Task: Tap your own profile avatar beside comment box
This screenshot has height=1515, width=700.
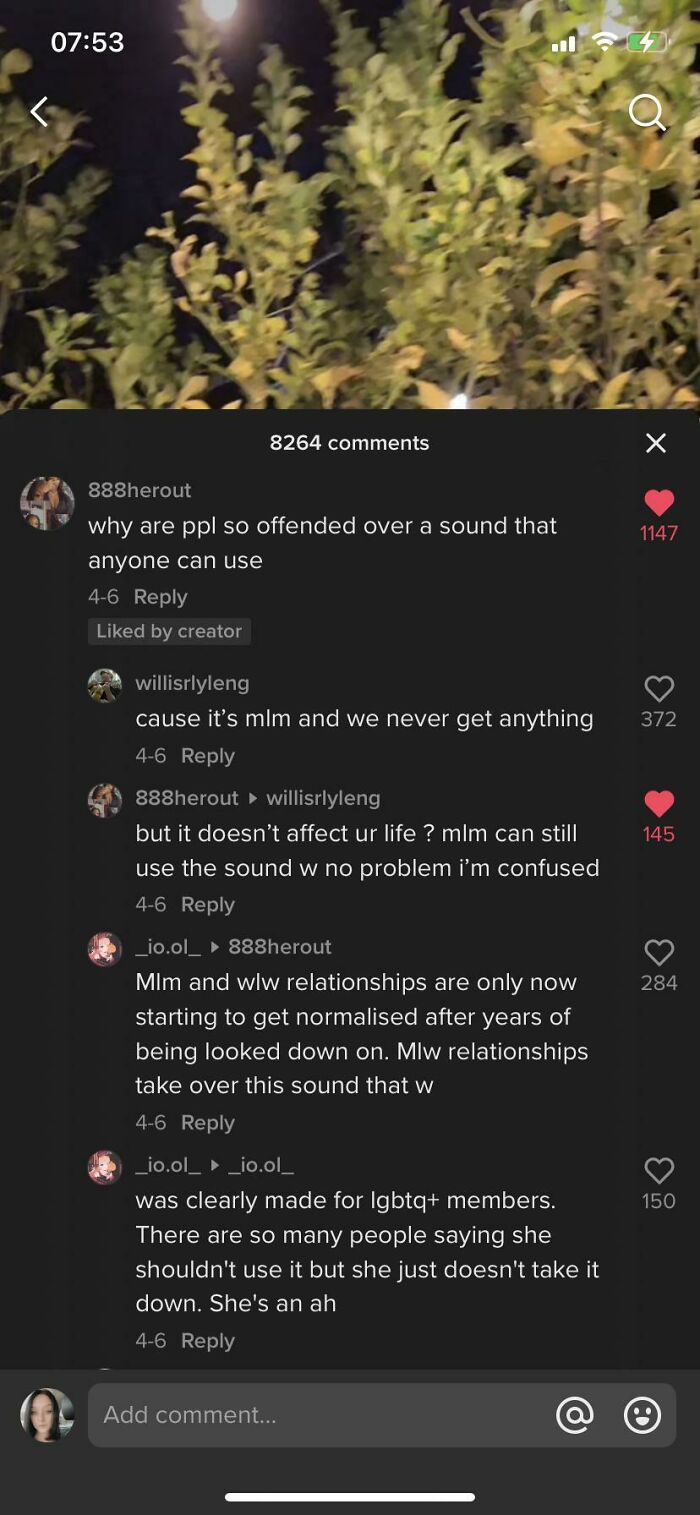Action: [47, 1415]
